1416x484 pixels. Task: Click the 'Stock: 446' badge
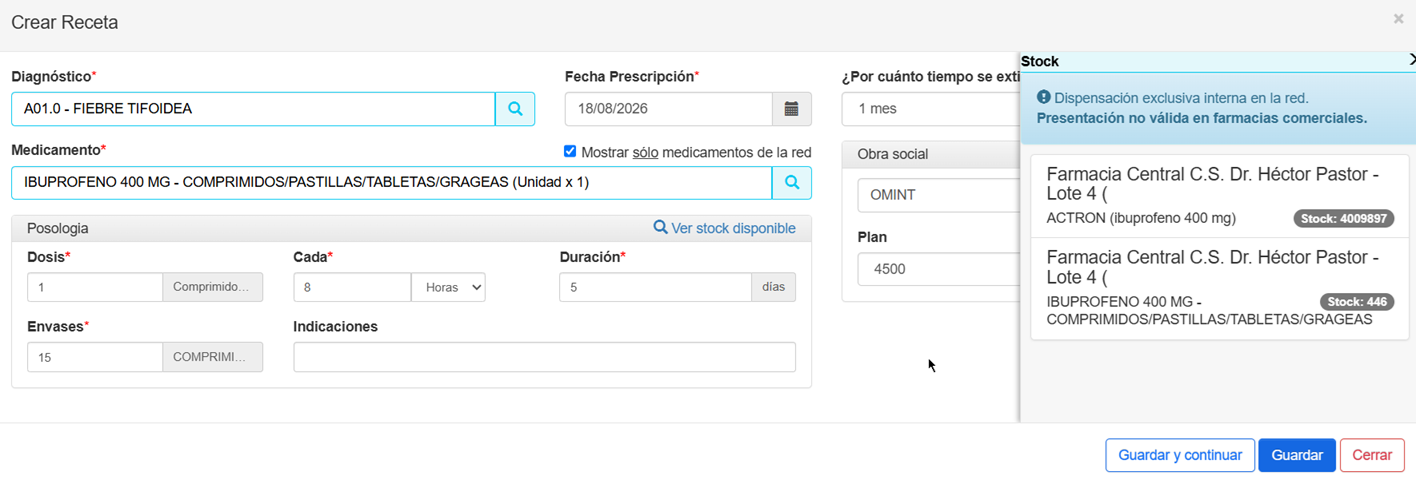pyautogui.click(x=1357, y=302)
